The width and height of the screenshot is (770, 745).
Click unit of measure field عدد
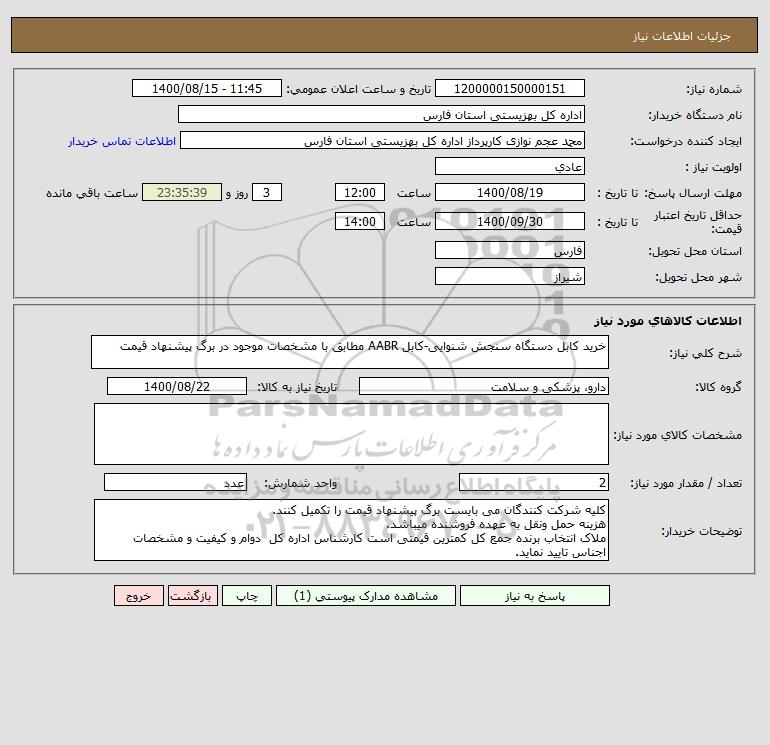click(175, 482)
